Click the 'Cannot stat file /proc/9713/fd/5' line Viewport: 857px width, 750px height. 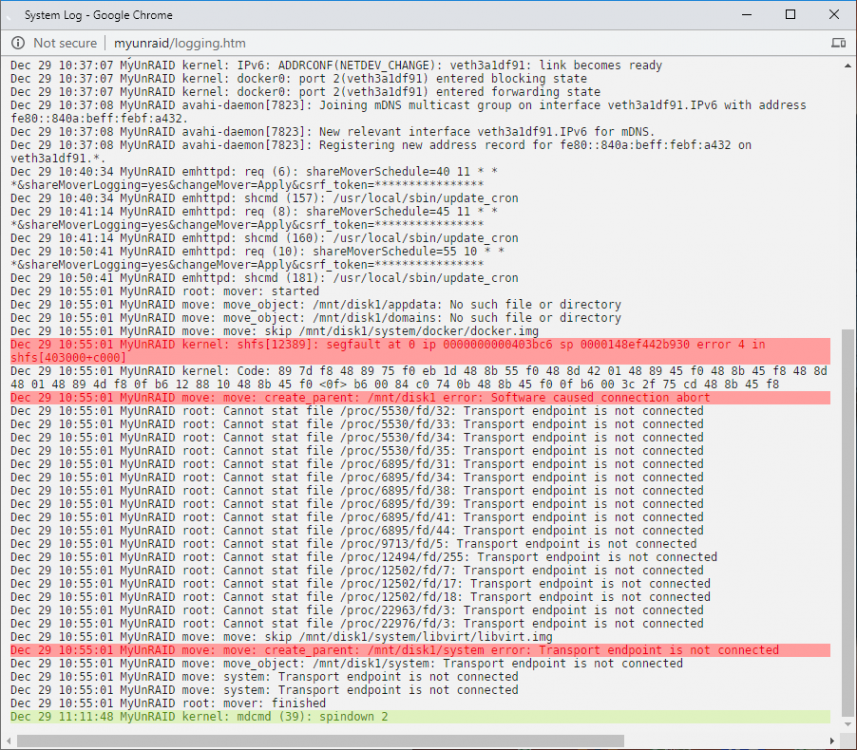point(353,543)
